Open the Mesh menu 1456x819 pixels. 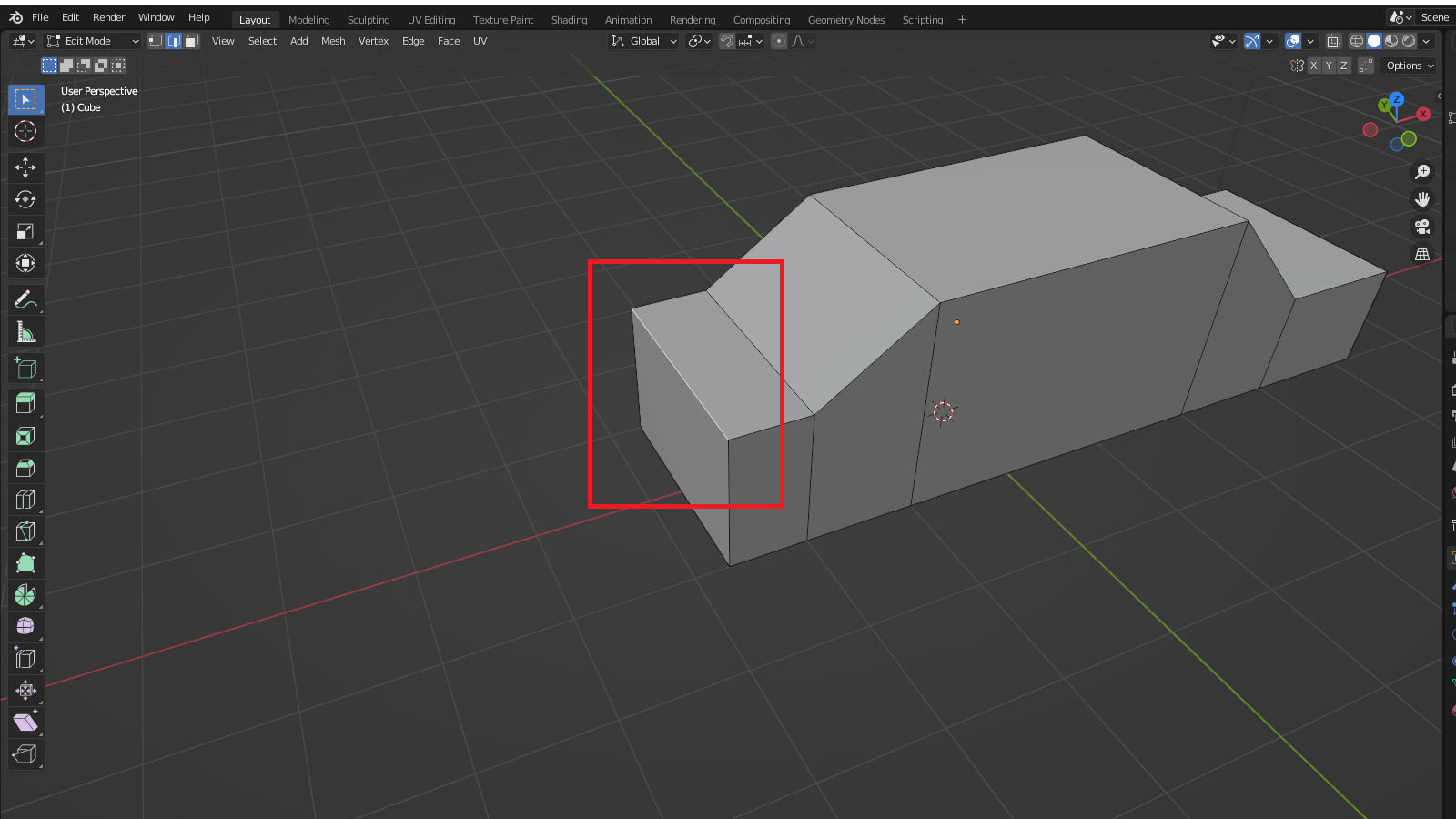[x=333, y=41]
